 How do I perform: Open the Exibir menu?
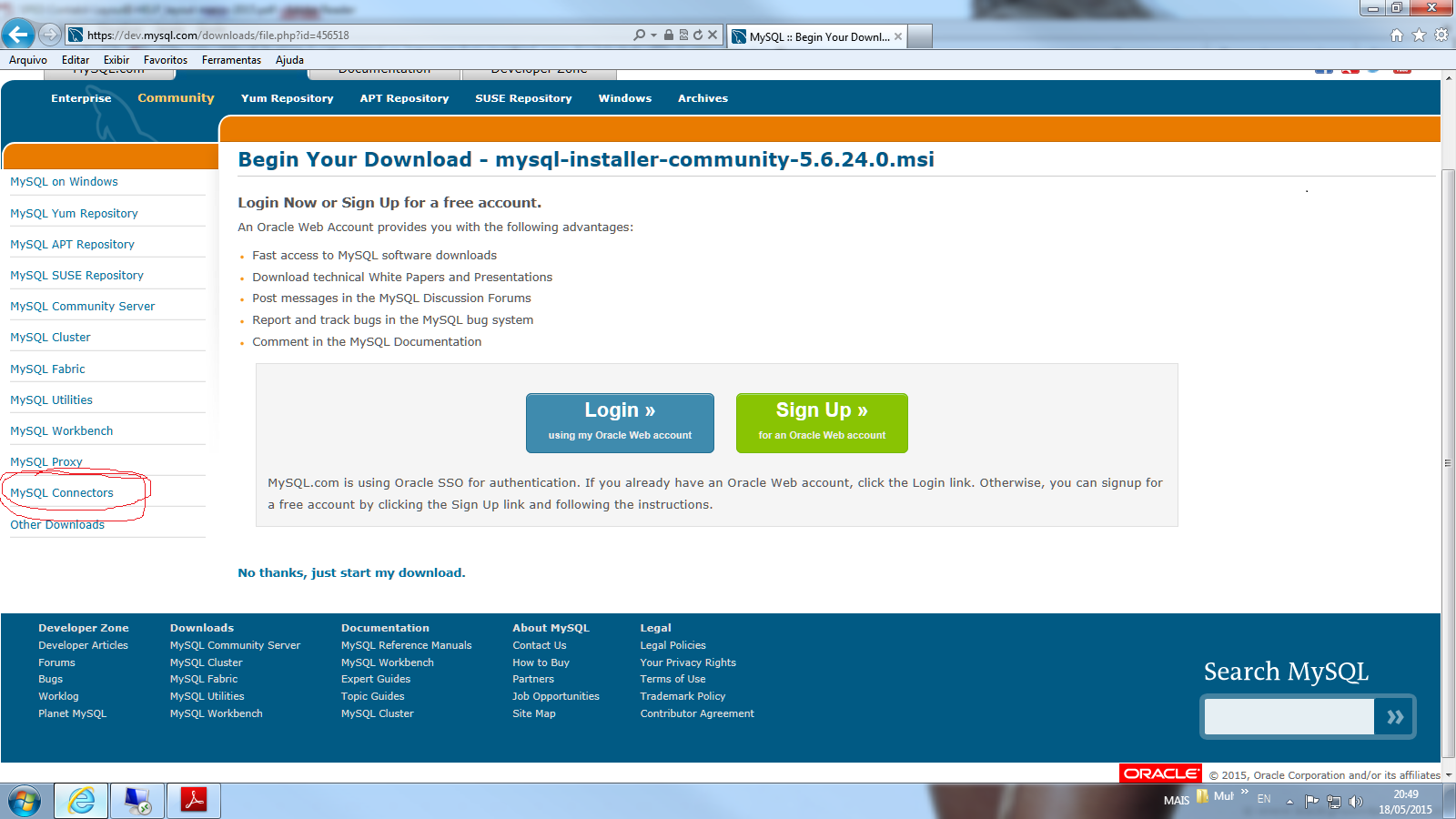click(x=116, y=60)
